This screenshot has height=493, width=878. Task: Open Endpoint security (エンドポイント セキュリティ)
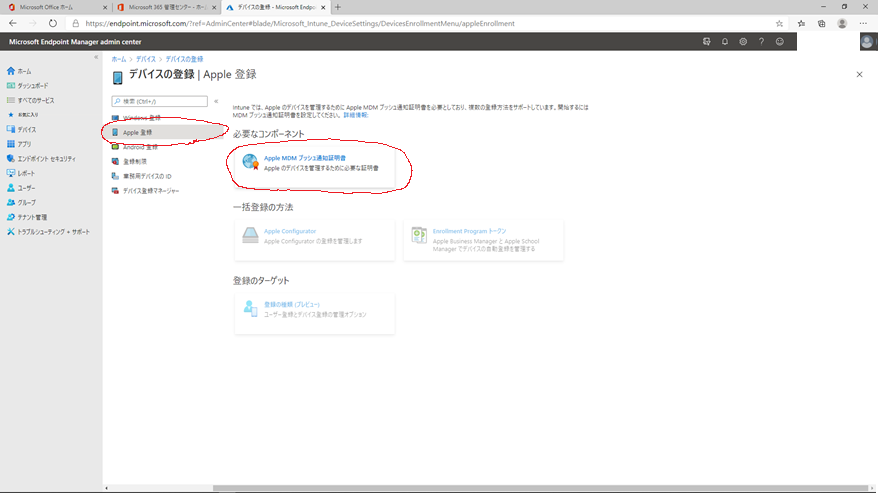tap(41, 159)
